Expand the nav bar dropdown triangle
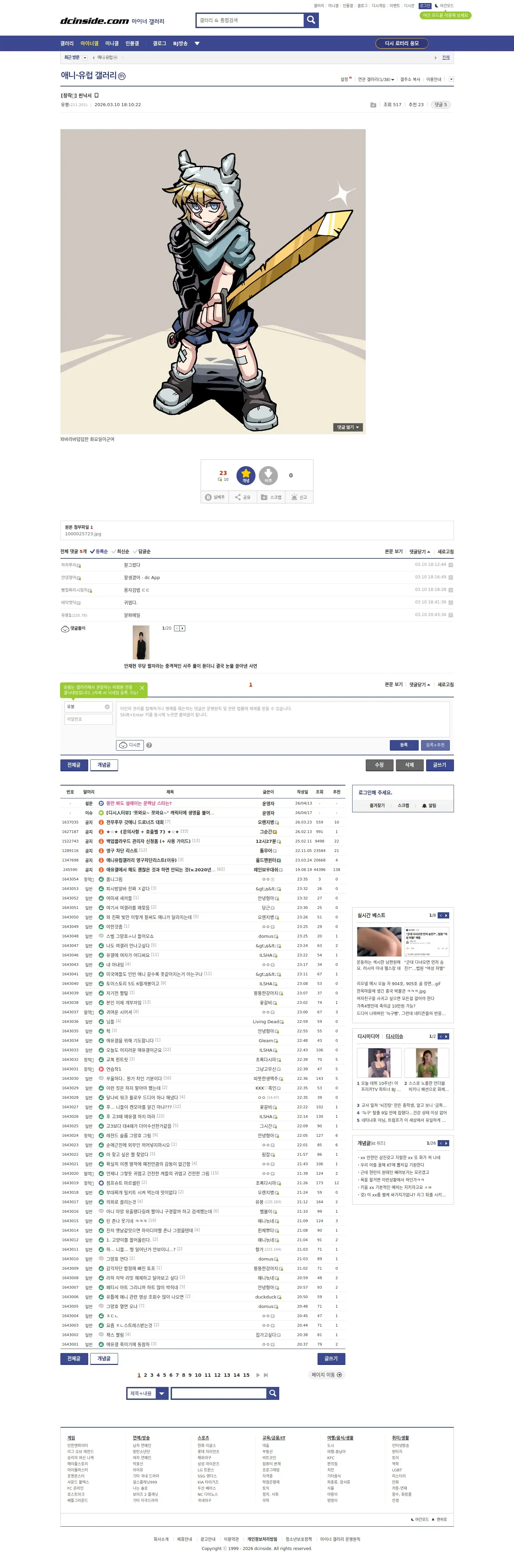This screenshot has height=1568, width=514. click(197, 44)
